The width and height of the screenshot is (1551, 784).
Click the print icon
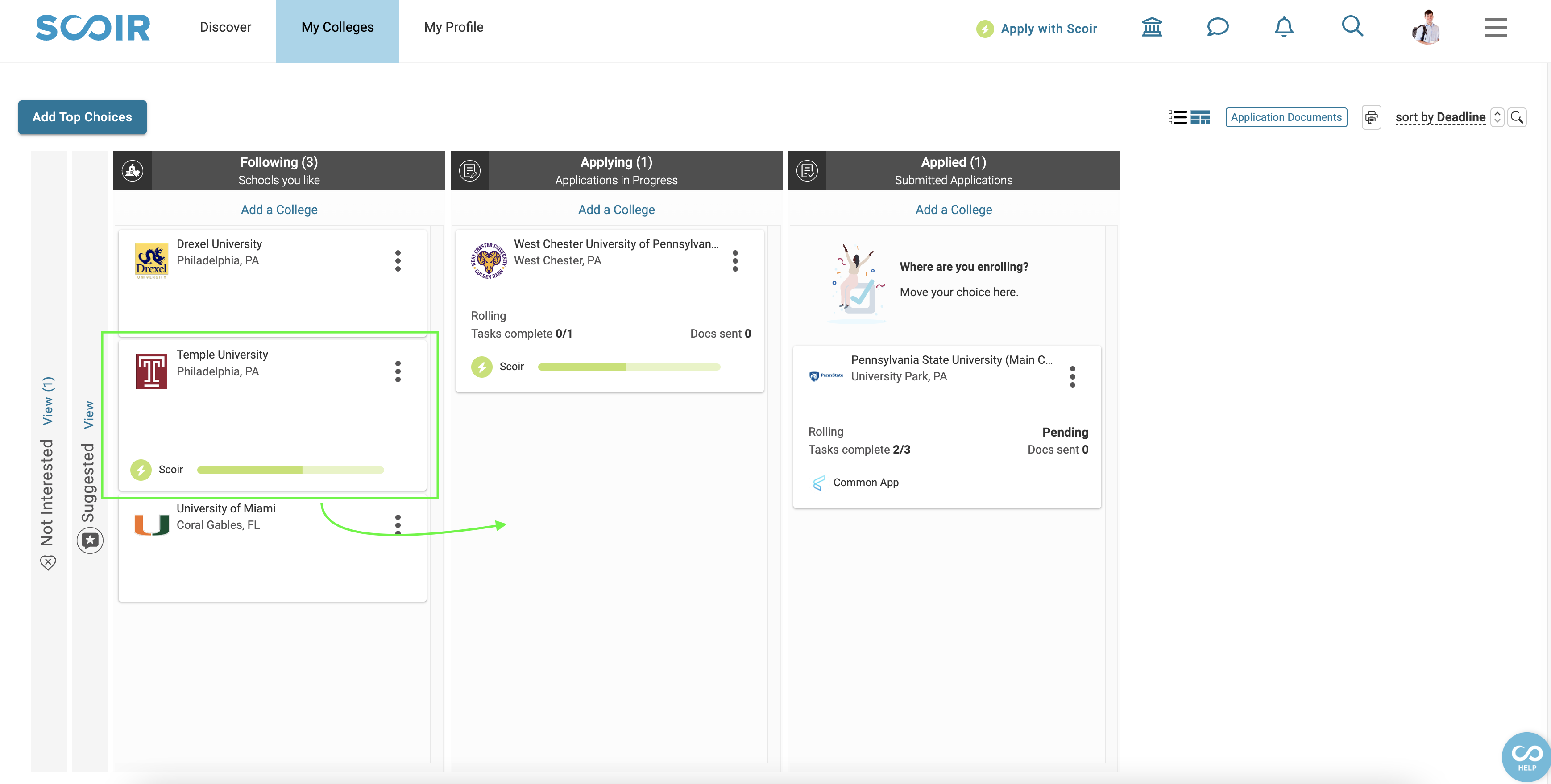[x=1371, y=117]
